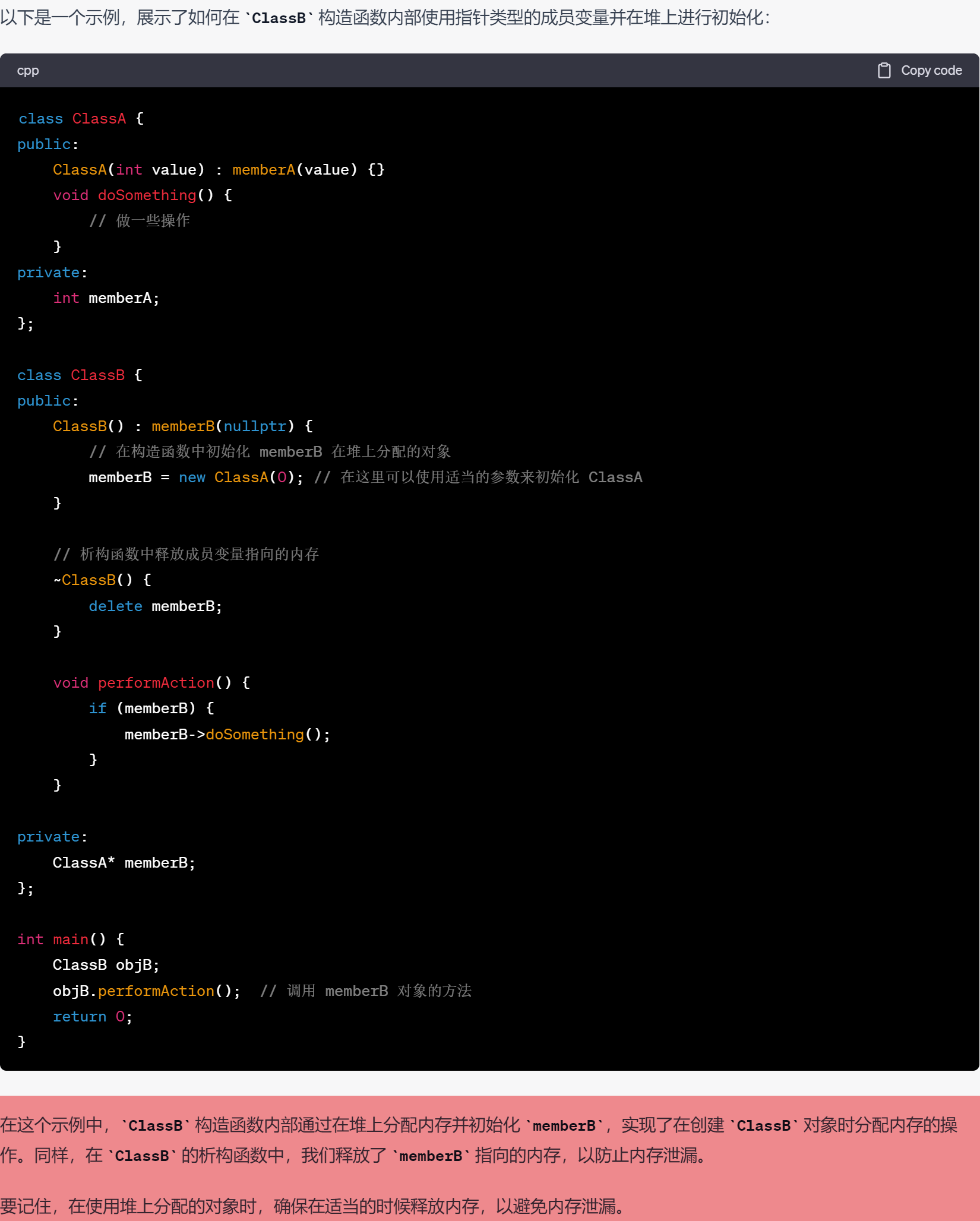Click the 'ClassB objB;' line
This screenshot has width=980, height=1221.
(106, 965)
